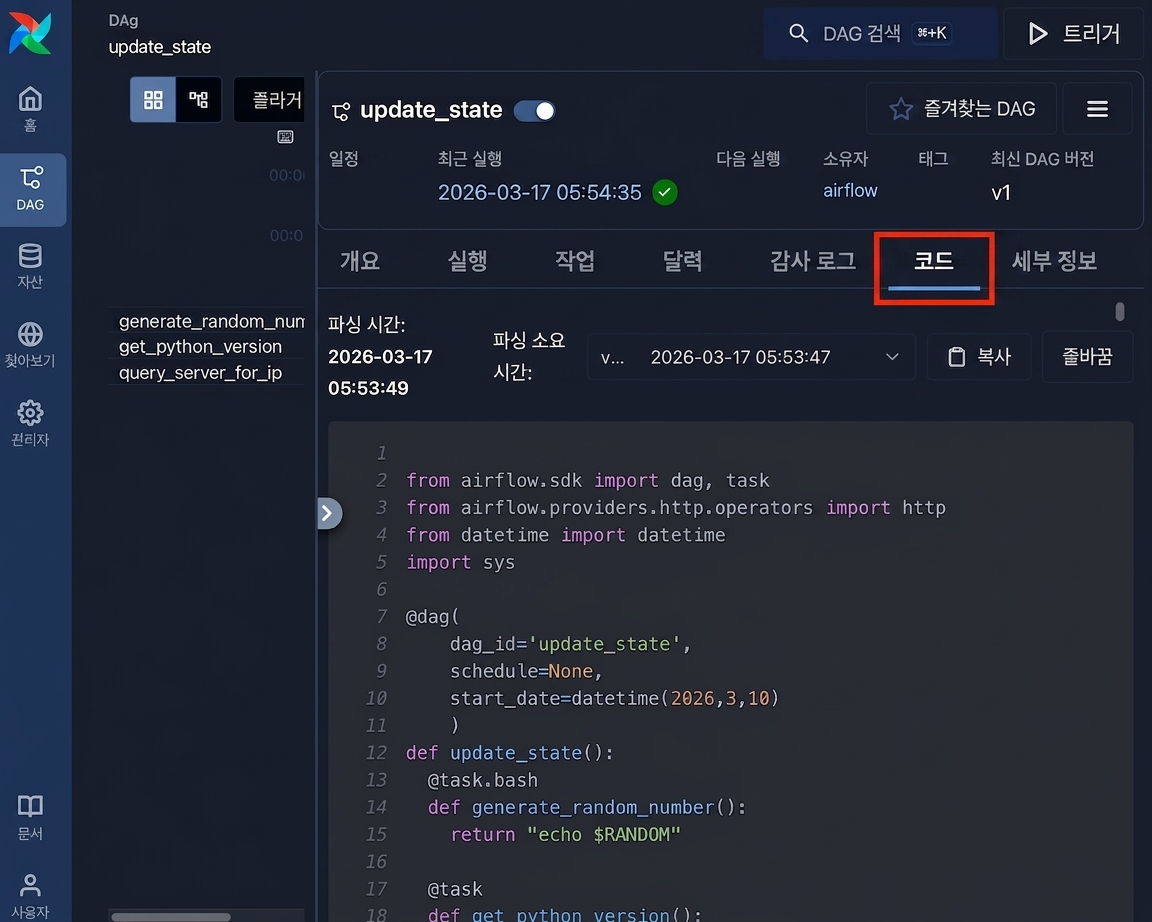The image size is (1152, 922).
Task: Select get_python_version task row
Action: pyautogui.click(x=206, y=347)
